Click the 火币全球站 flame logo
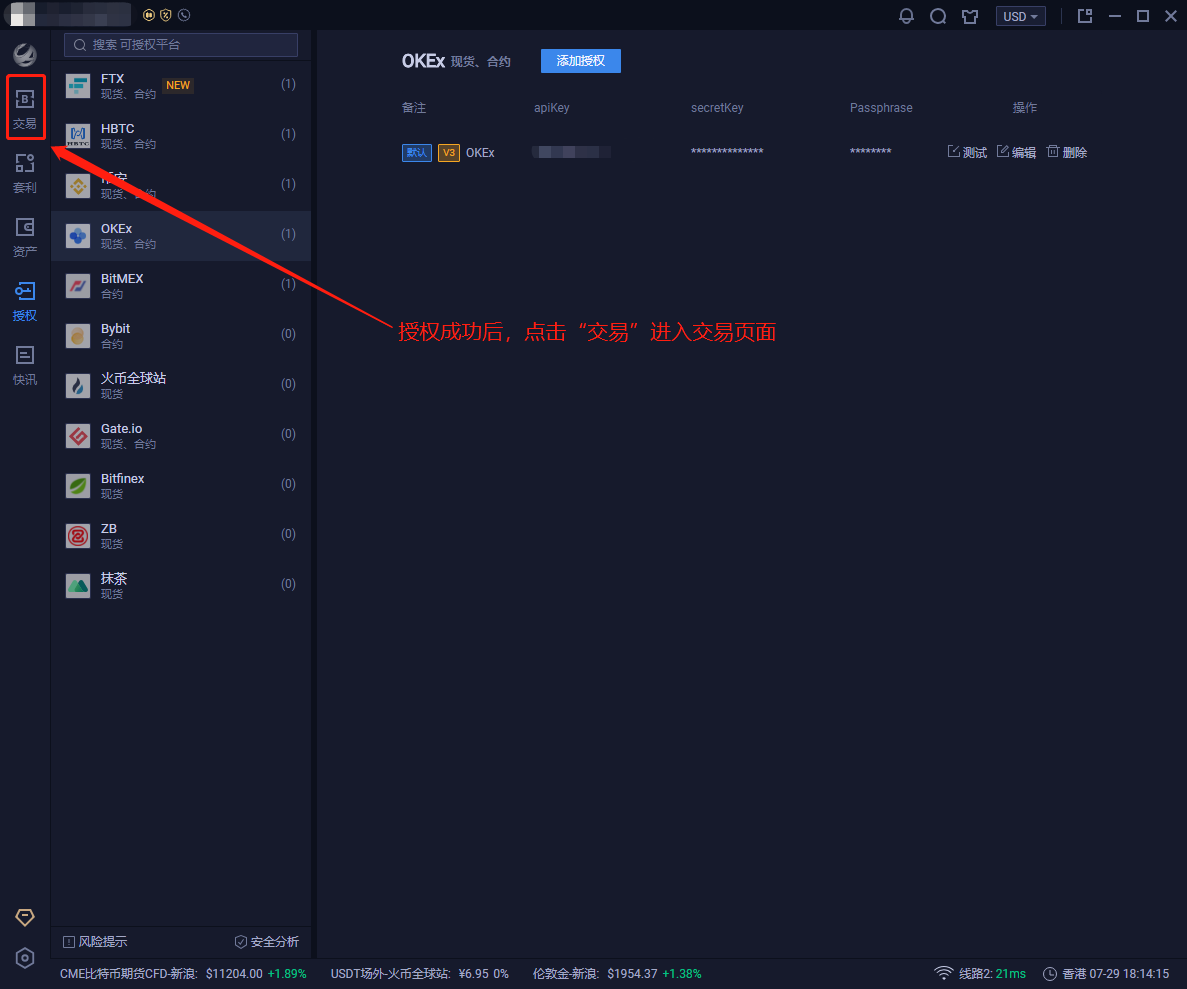Viewport: 1187px width, 989px height. pos(78,386)
